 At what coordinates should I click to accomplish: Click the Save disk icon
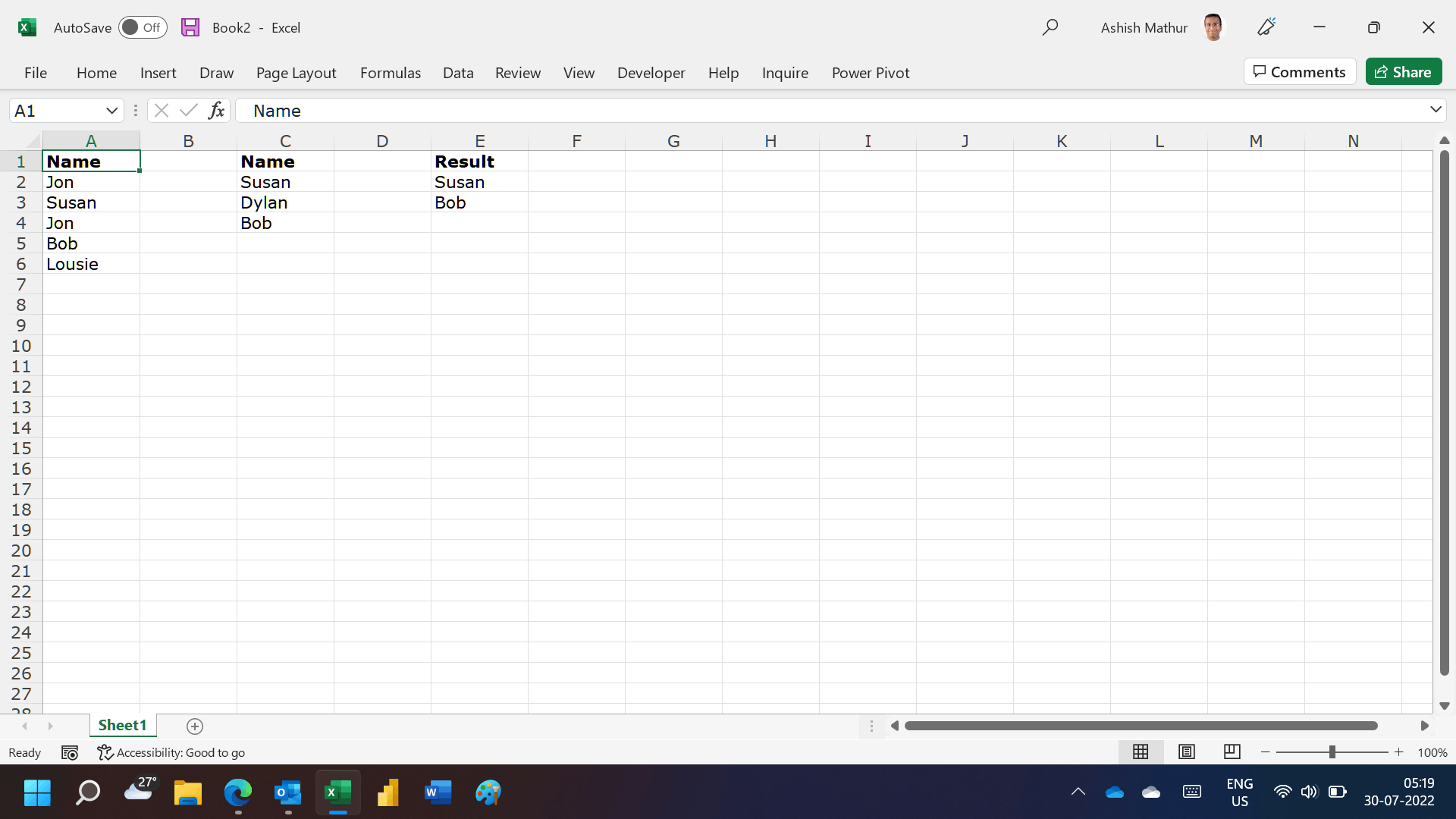click(x=190, y=27)
